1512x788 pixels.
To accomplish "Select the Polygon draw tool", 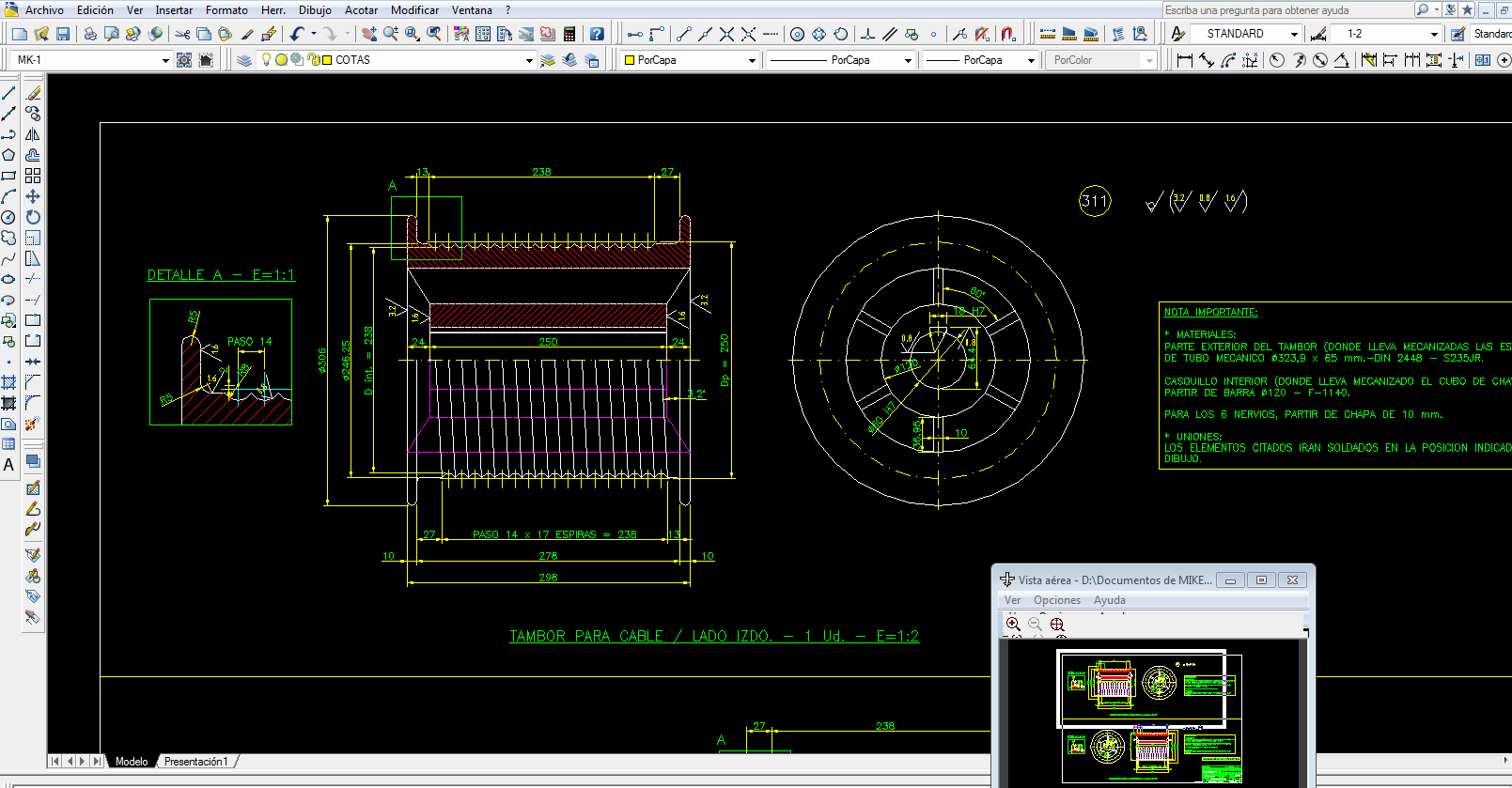I will 8,155.
